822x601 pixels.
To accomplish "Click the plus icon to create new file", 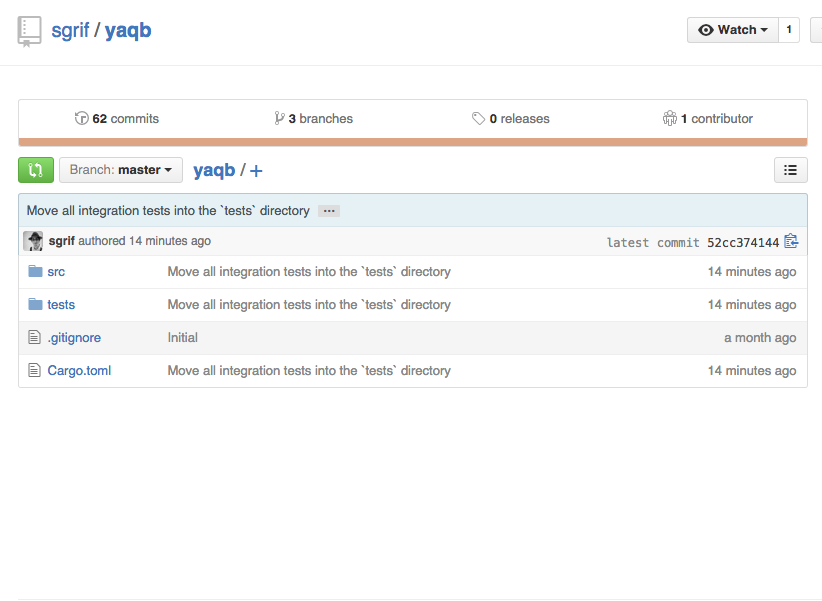I will pos(256,171).
